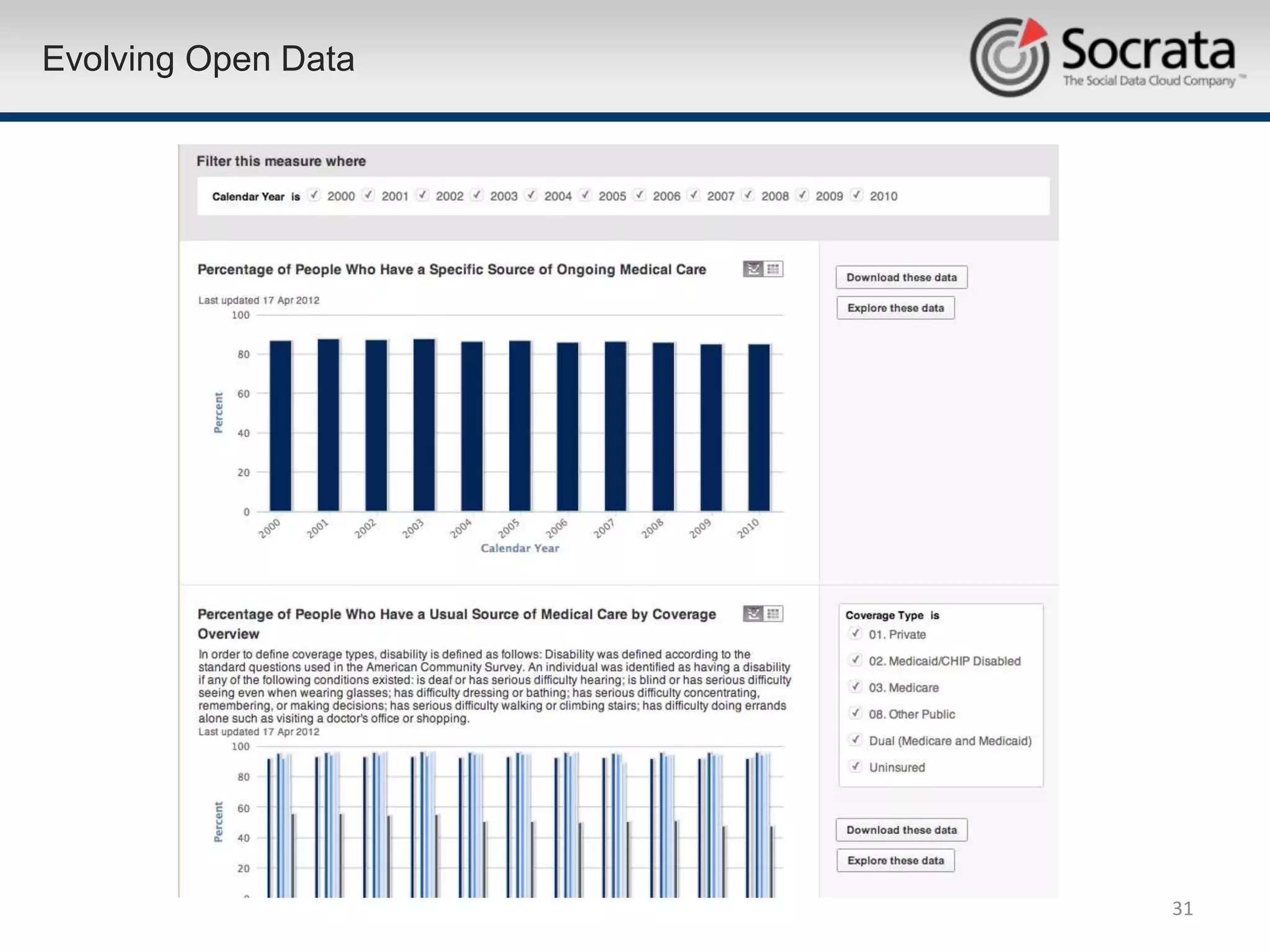Switch first chart to chart view icon
The width and height of the screenshot is (1270, 952).
[x=753, y=269]
